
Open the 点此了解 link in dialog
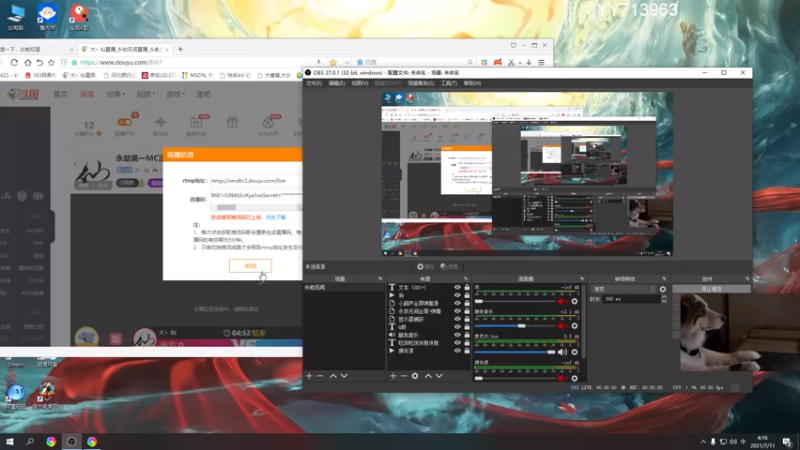click(x=276, y=217)
